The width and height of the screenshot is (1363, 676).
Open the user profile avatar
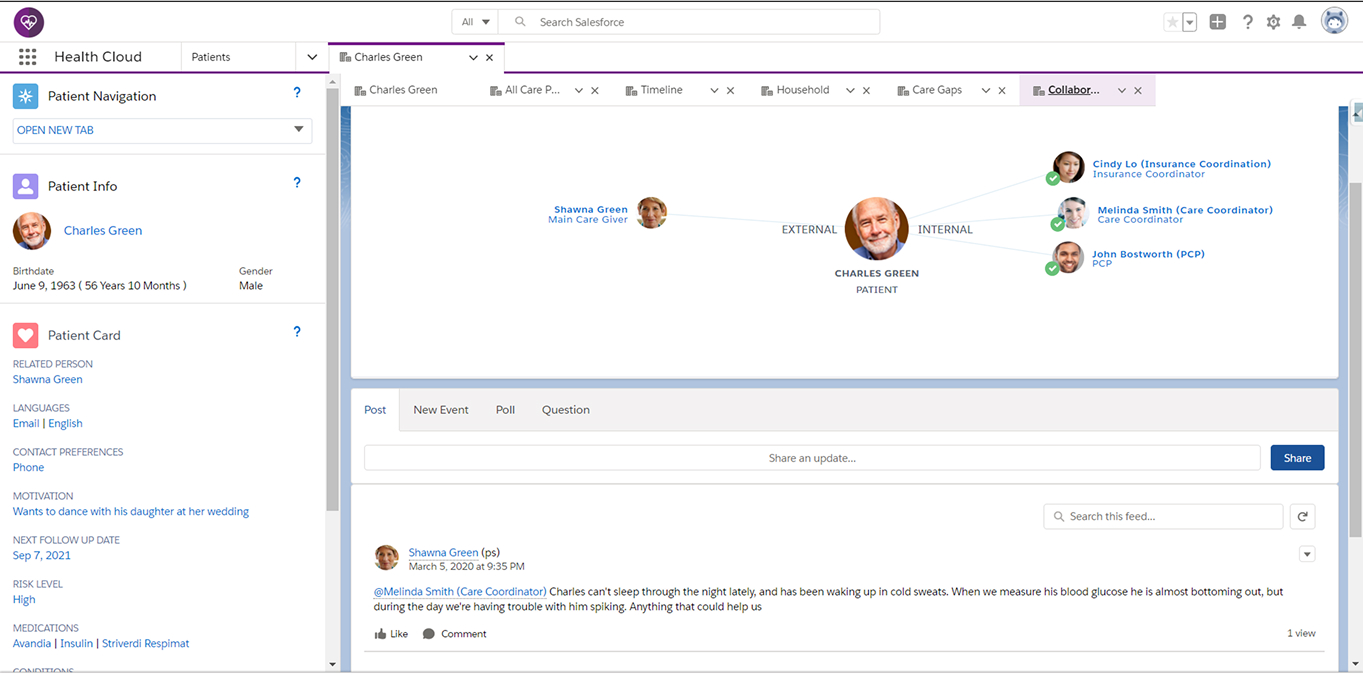tap(1335, 21)
